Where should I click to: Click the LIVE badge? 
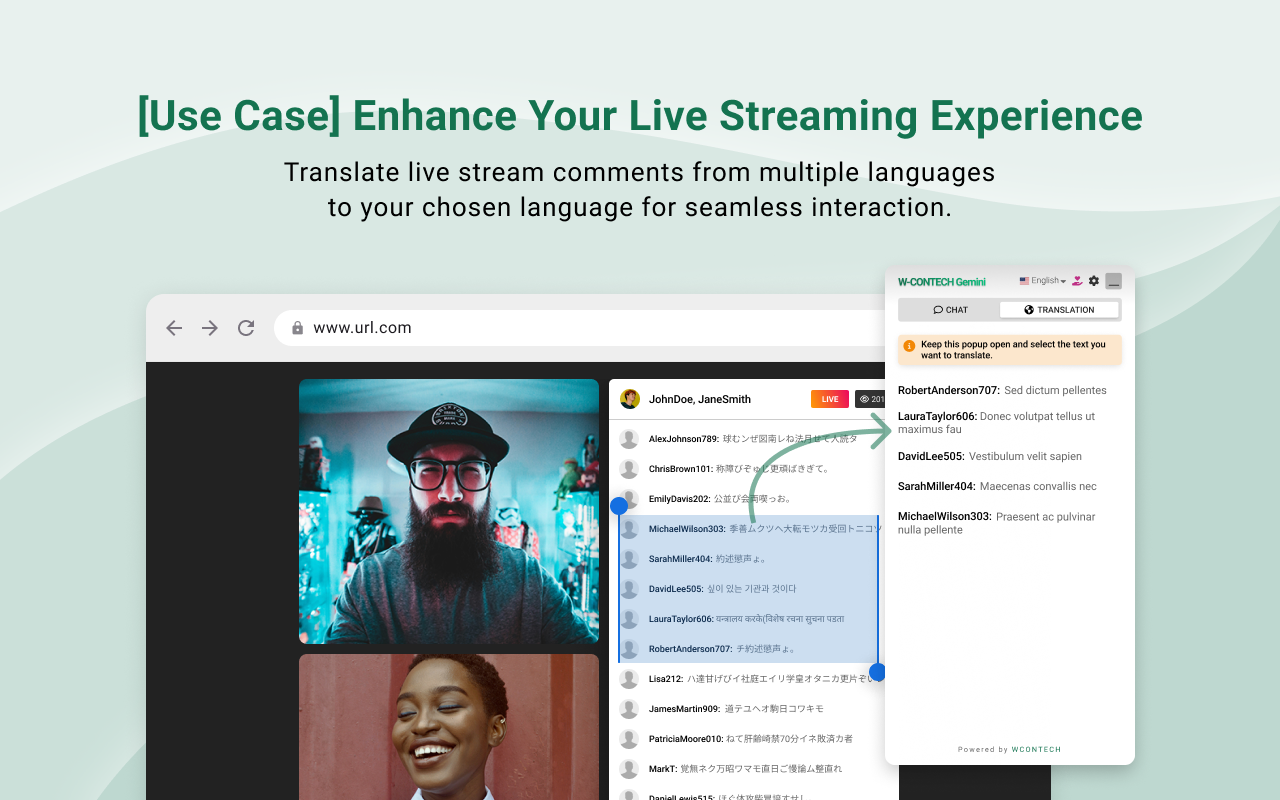(830, 399)
